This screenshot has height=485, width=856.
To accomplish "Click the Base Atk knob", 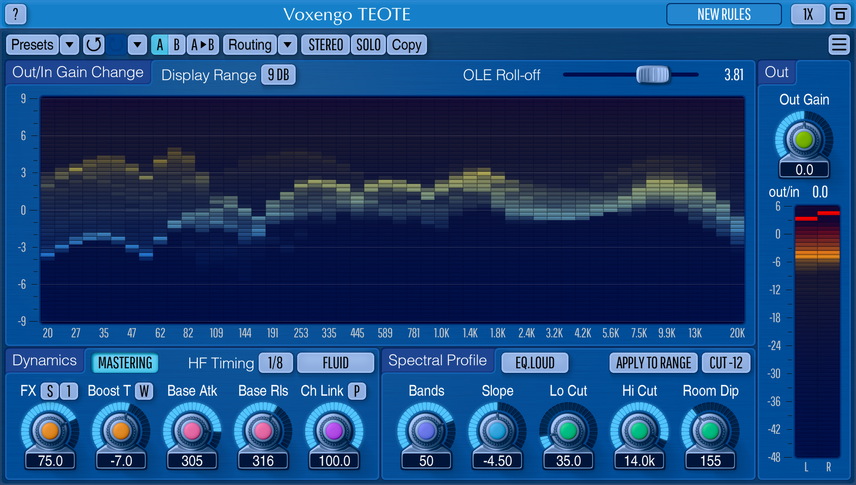I will tap(192, 430).
